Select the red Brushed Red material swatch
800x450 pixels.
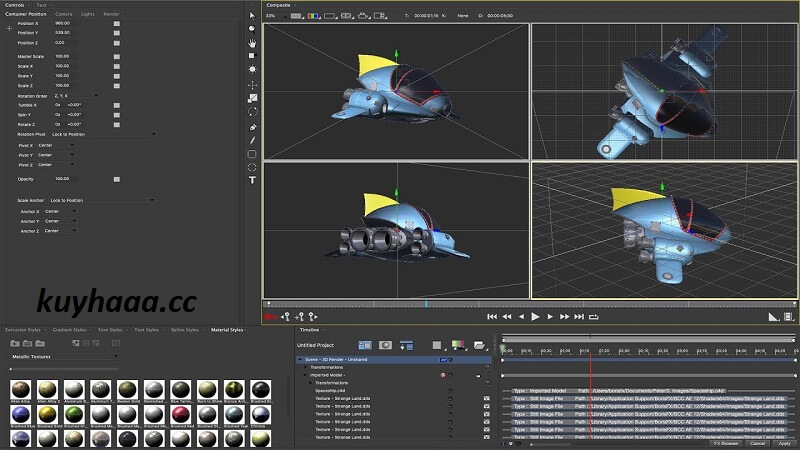(181, 414)
